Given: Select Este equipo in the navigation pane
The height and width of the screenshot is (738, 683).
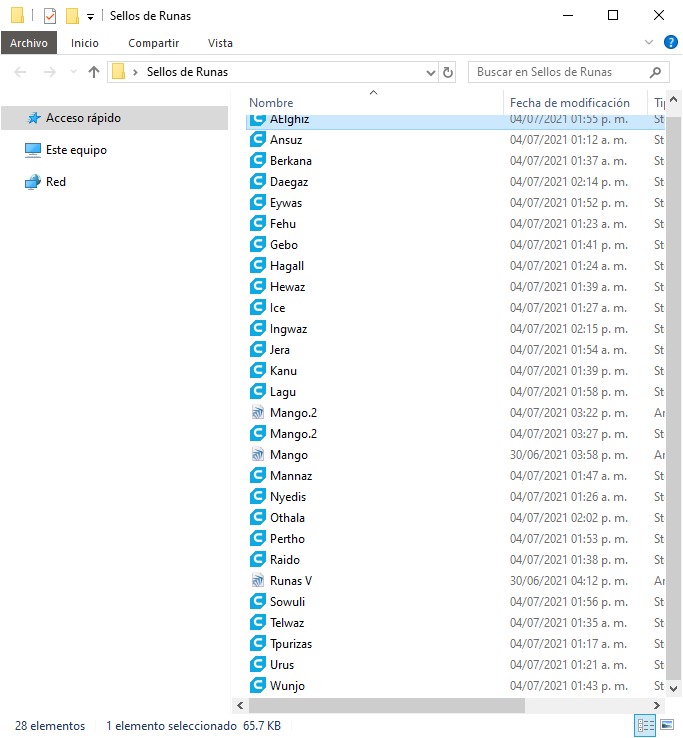Looking at the screenshot, I should 76,150.
